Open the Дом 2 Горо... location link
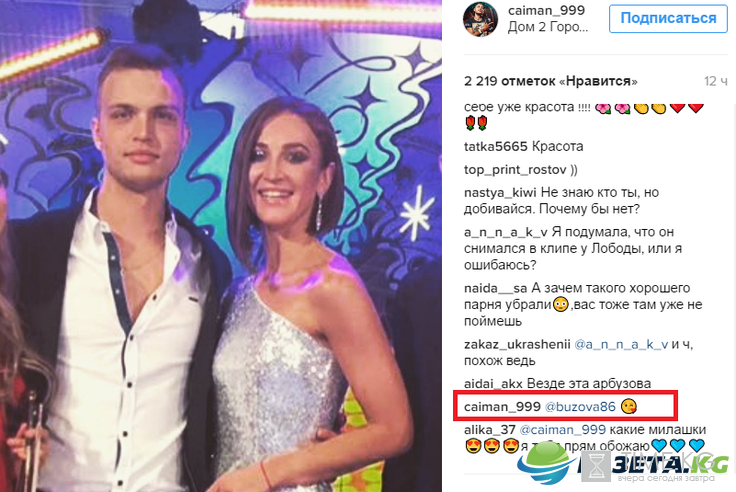This screenshot has width=736, height=492. point(547,27)
